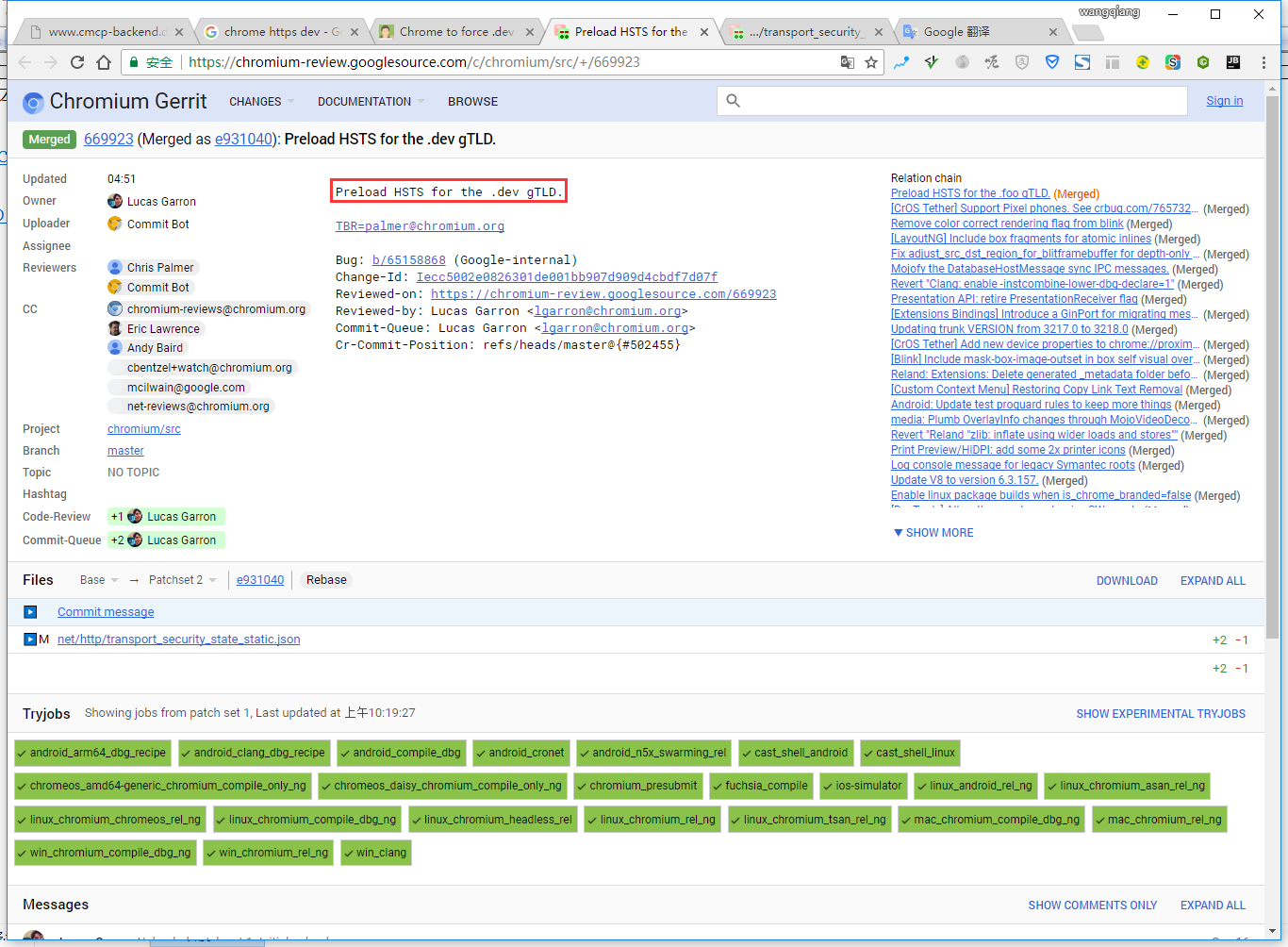
Task: Click the Rebase button
Action: (x=326, y=580)
